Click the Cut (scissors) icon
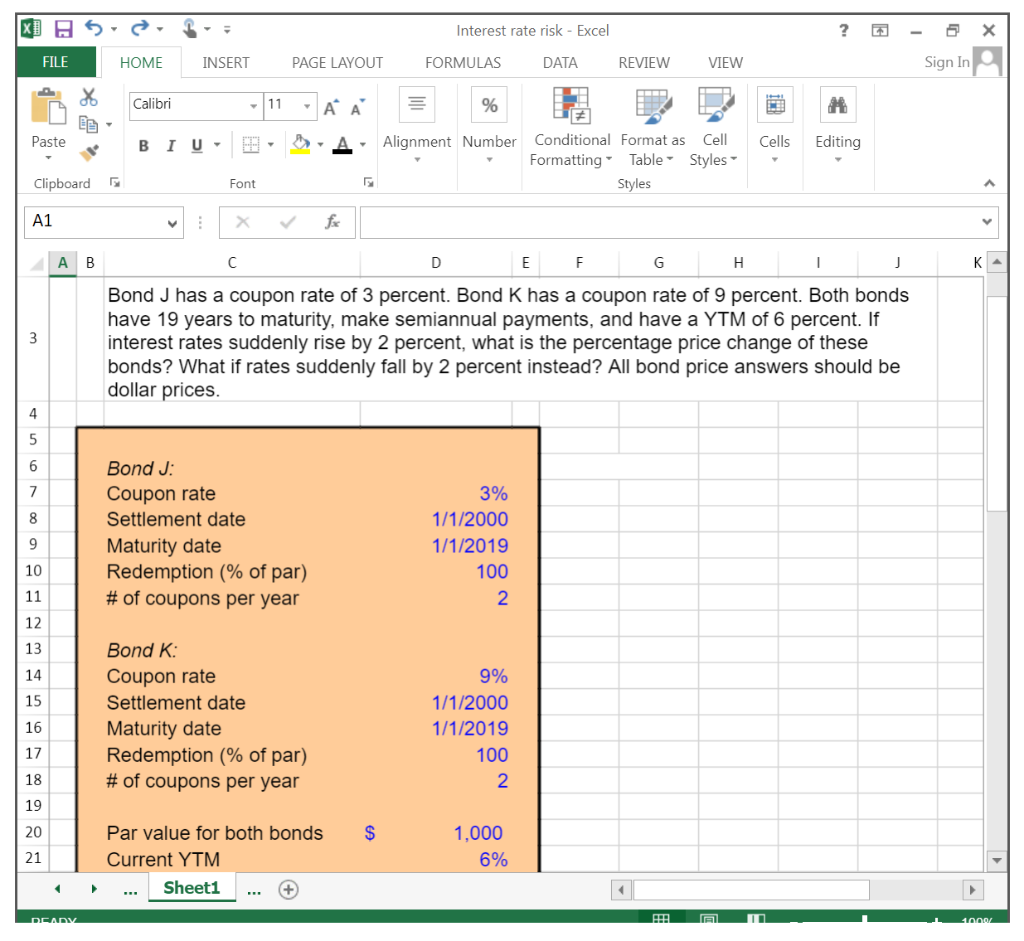The image size is (1024, 941). (x=88, y=97)
